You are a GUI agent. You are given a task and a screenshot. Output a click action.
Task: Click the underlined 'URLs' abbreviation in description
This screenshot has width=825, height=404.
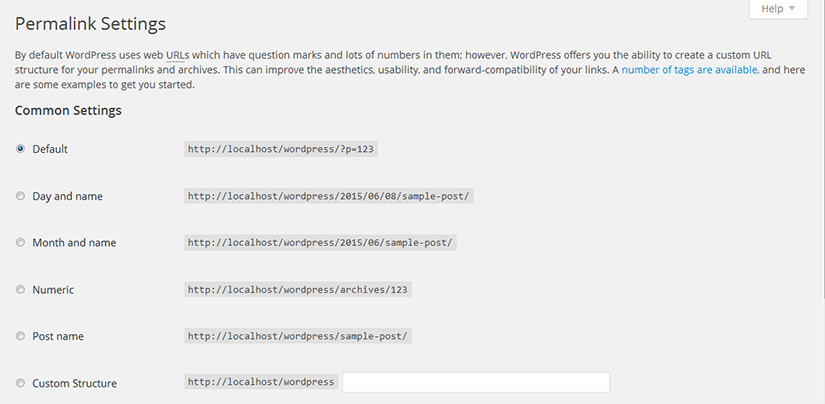pyautogui.click(x=177, y=55)
